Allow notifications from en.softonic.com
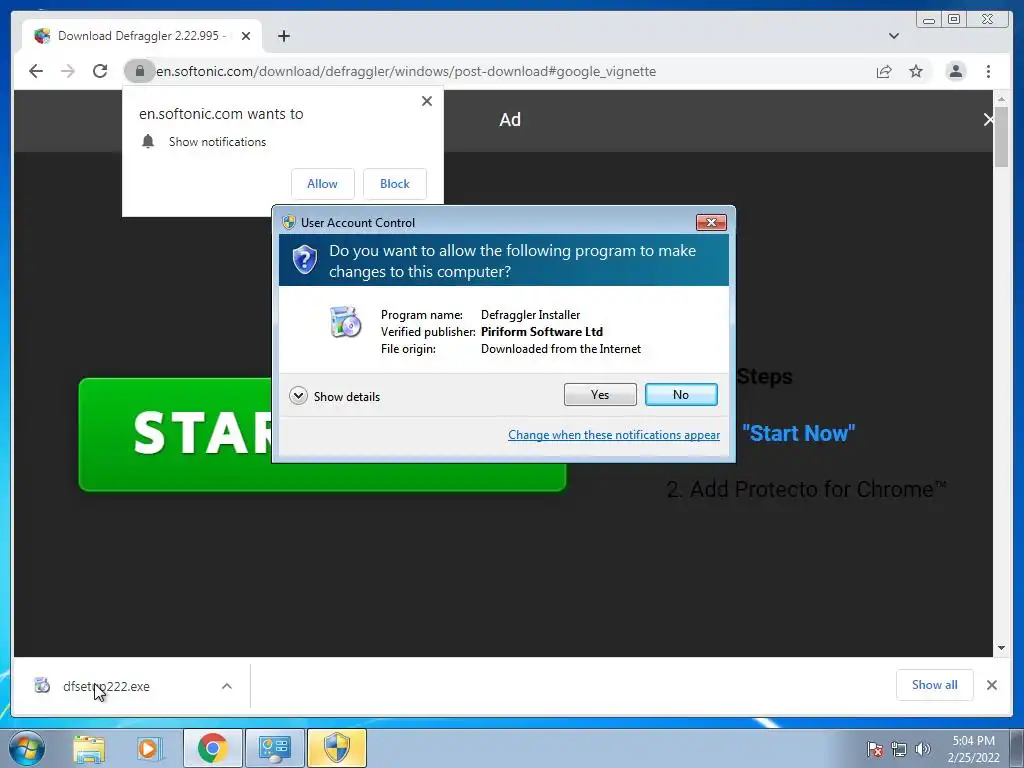Image resolution: width=1024 pixels, height=768 pixels. (322, 184)
